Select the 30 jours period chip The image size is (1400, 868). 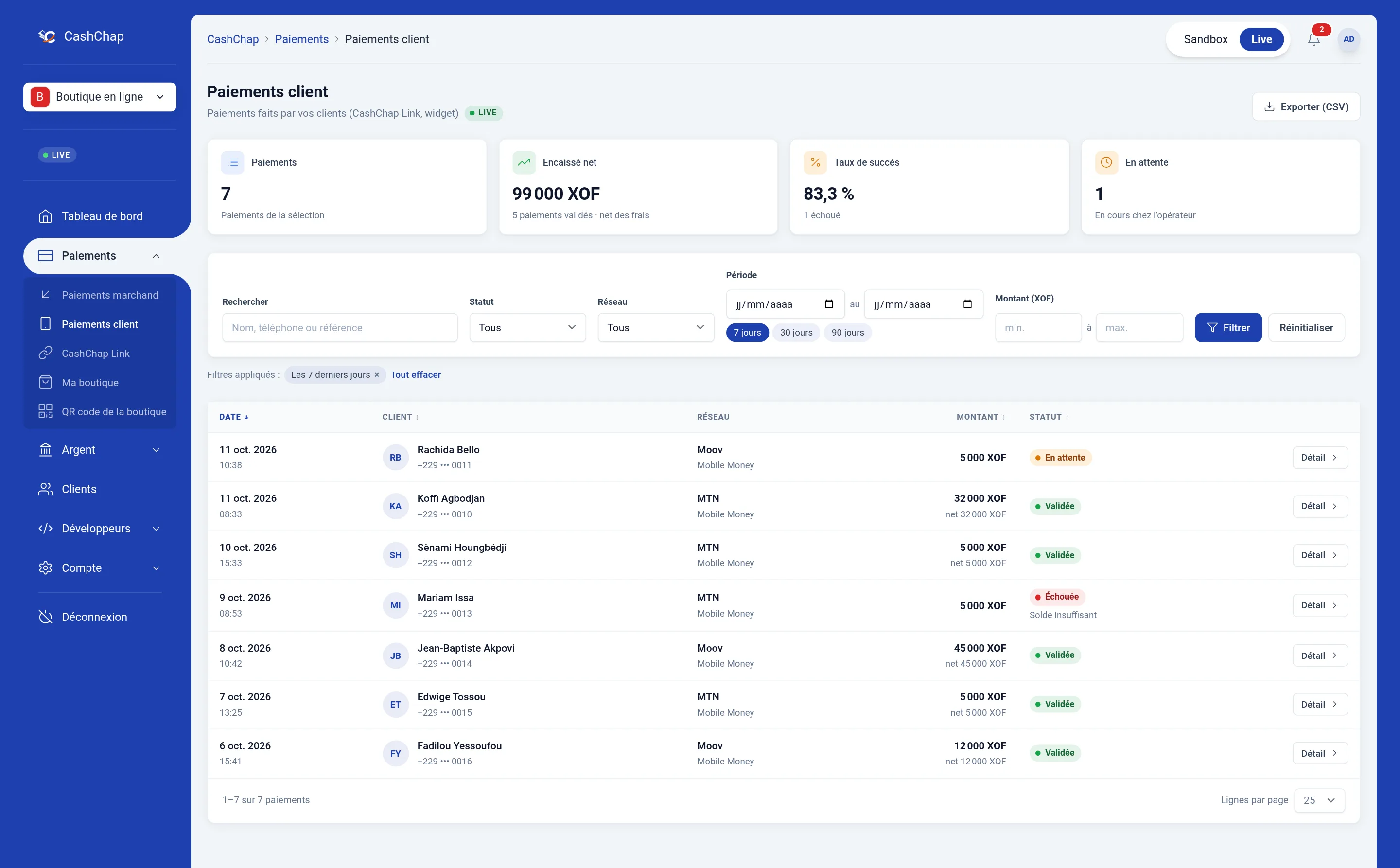coord(796,333)
